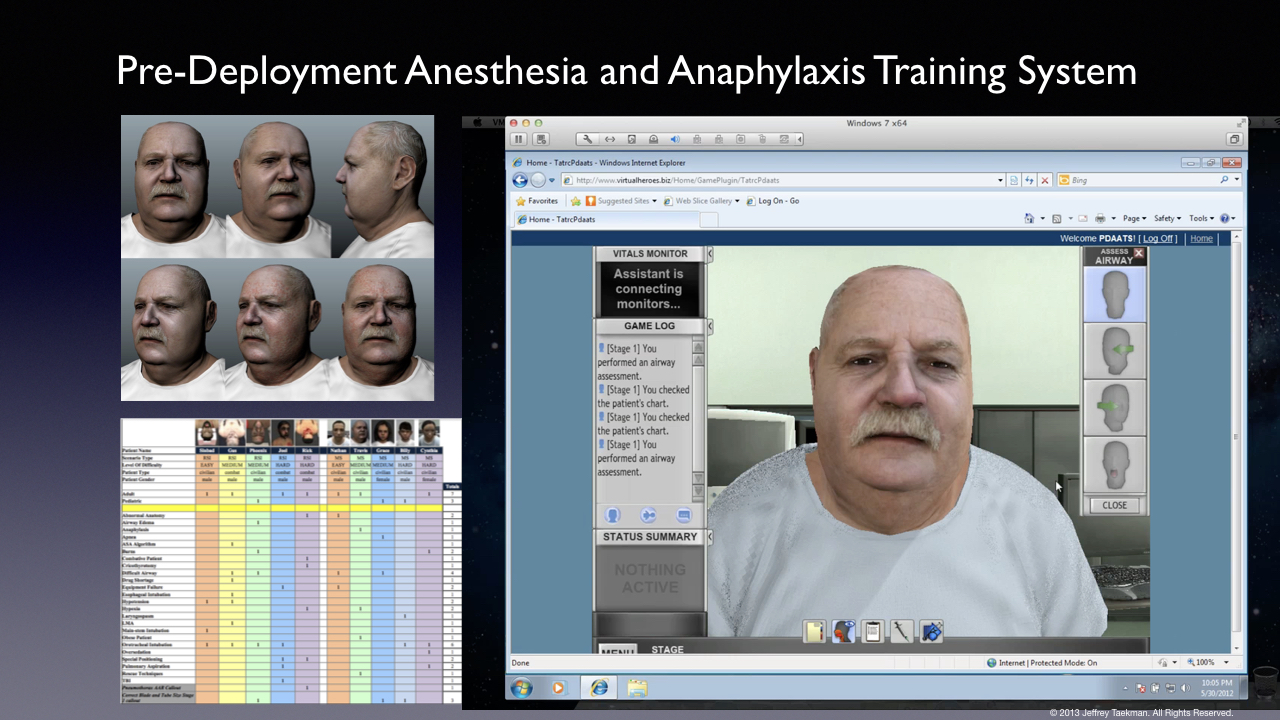Close Assess Airway panel with X
Screen dimensions: 1280x720
(1139, 254)
